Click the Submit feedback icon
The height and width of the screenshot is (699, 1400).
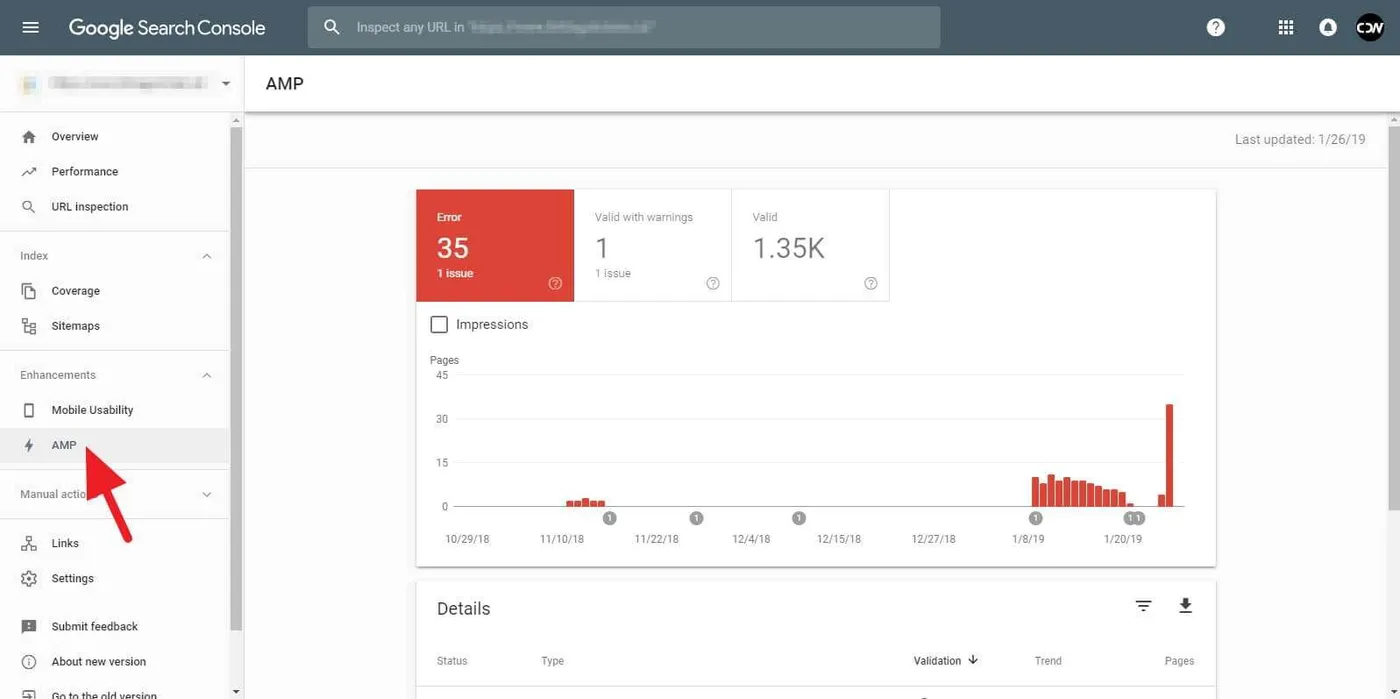coord(29,626)
